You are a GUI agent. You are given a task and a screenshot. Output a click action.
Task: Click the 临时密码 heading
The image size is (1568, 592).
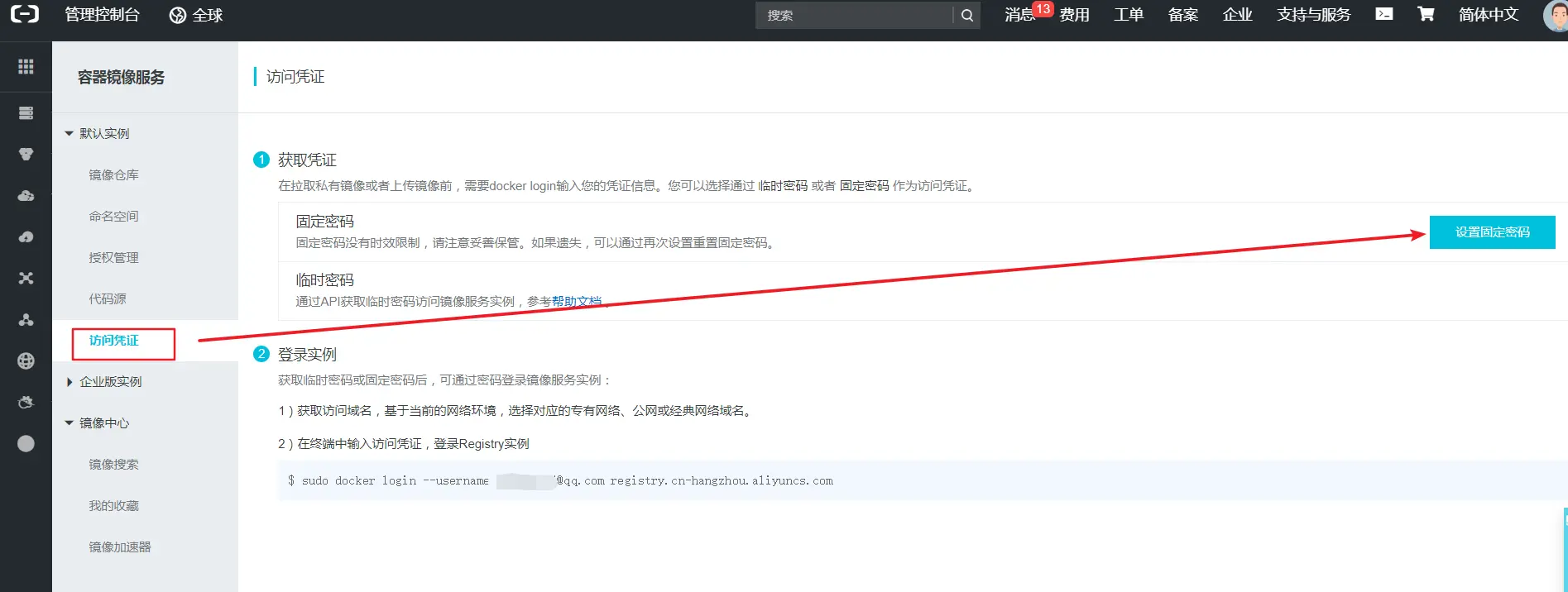coord(324,280)
